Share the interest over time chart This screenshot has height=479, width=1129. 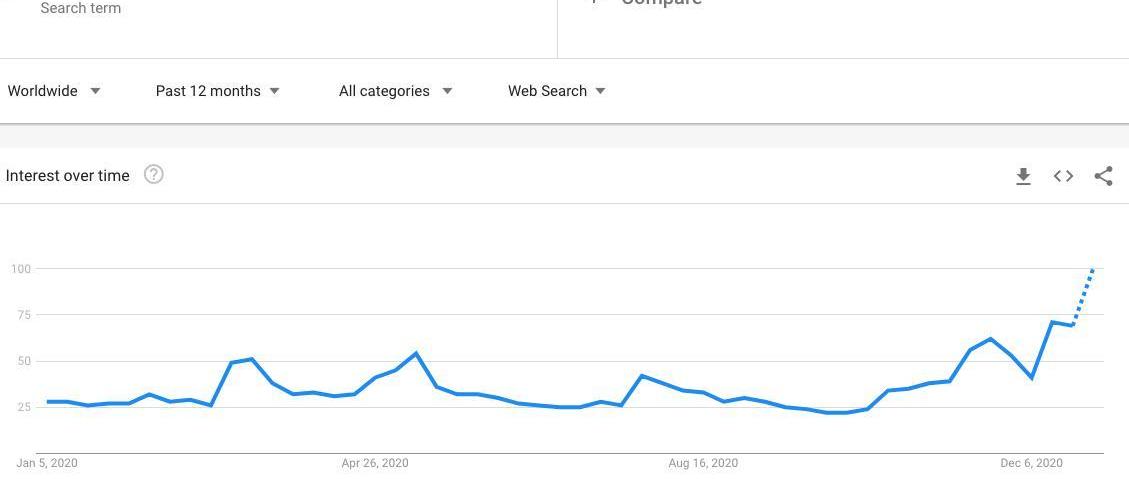coord(1103,176)
